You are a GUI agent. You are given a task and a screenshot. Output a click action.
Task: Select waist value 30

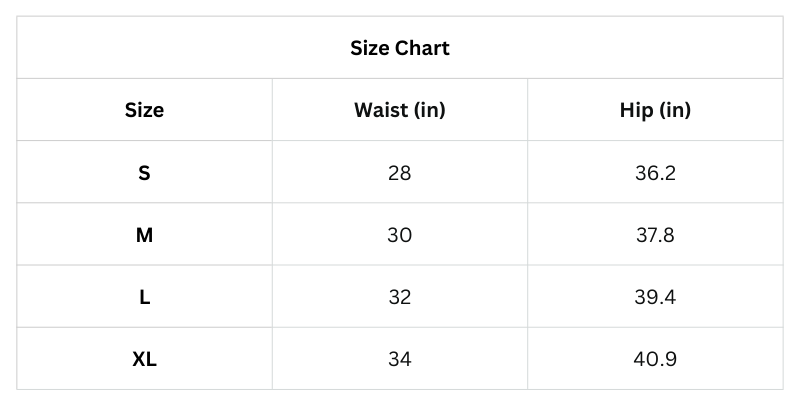(399, 235)
